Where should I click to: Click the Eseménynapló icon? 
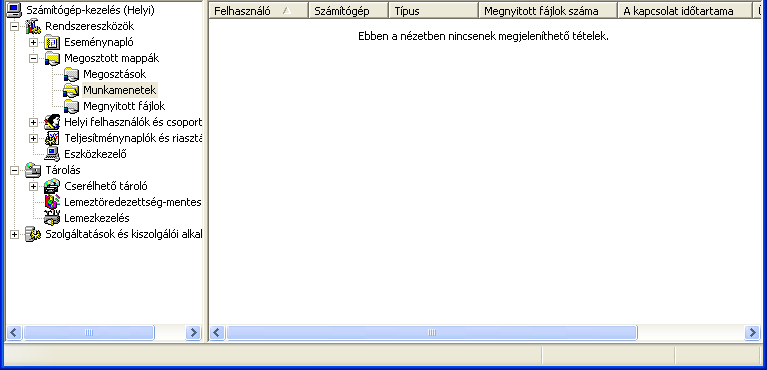click(x=52, y=42)
